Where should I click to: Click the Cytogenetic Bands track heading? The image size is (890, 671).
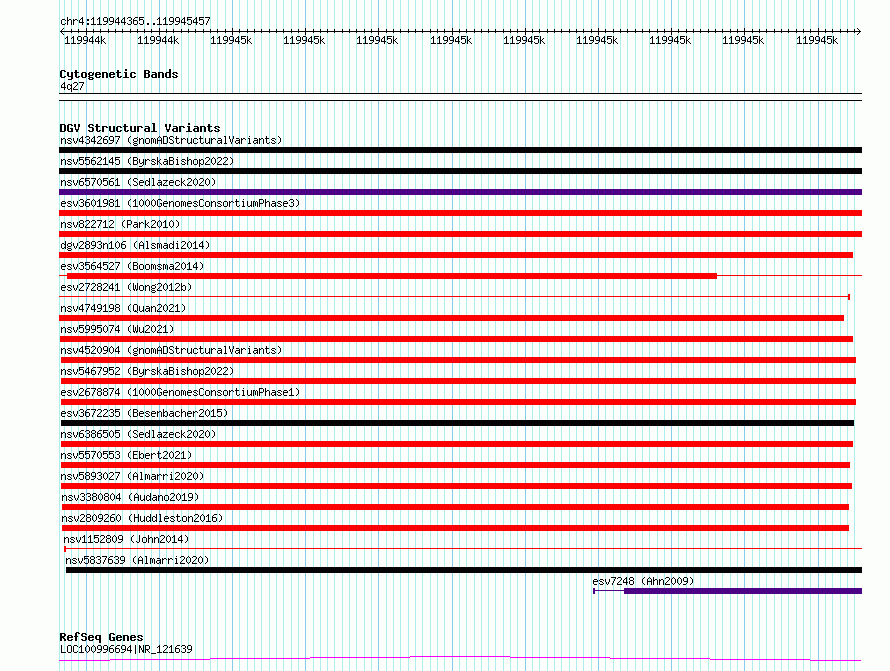pyautogui.click(x=119, y=74)
